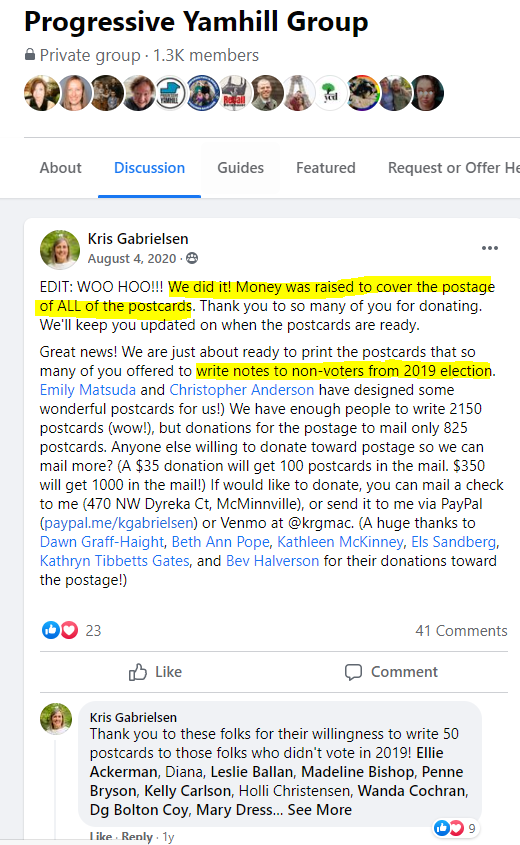
Task: Click the comment speech bubble icon
Action: point(353,672)
